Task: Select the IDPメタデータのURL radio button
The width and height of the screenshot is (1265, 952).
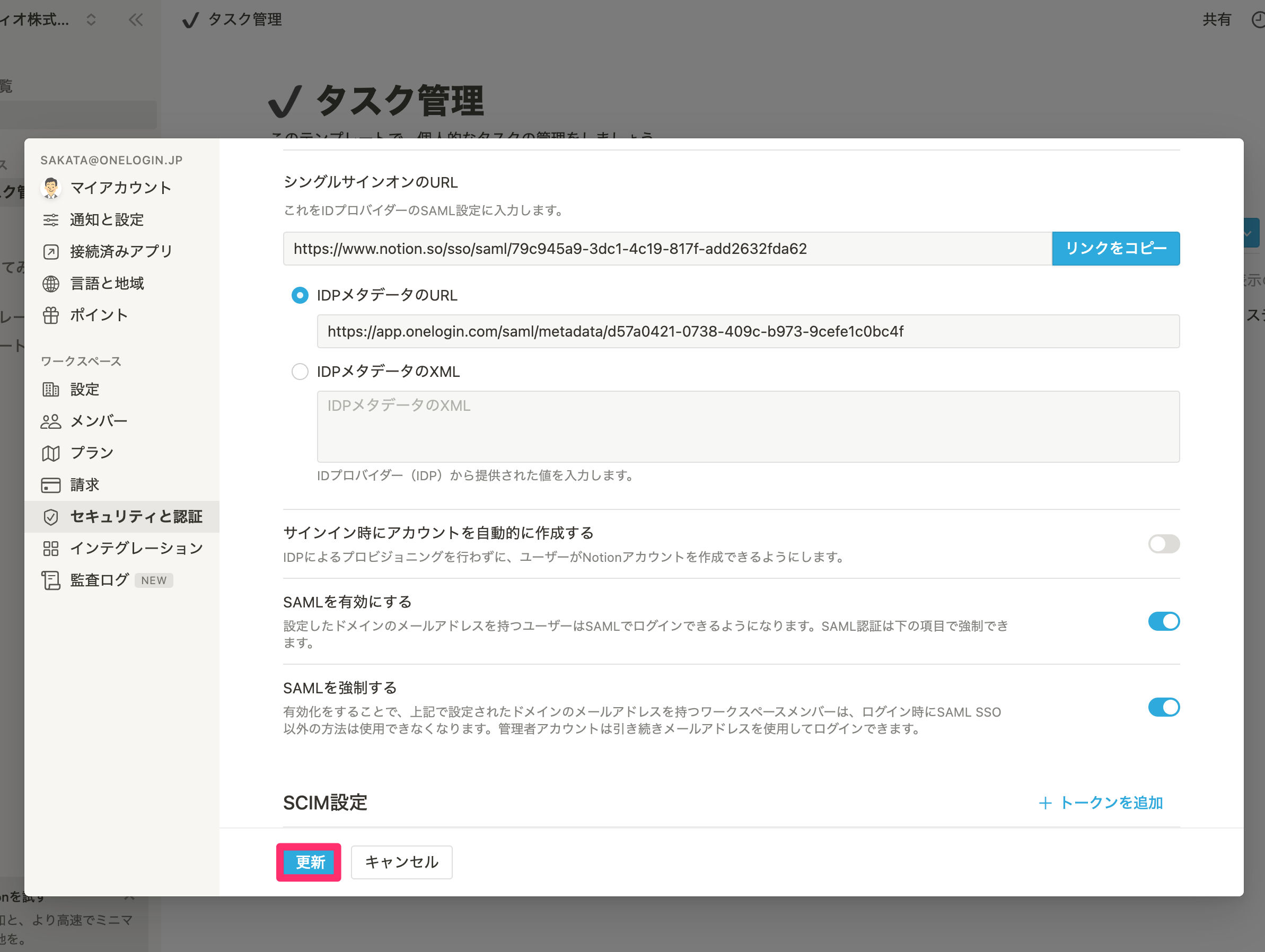Action: coord(300,295)
